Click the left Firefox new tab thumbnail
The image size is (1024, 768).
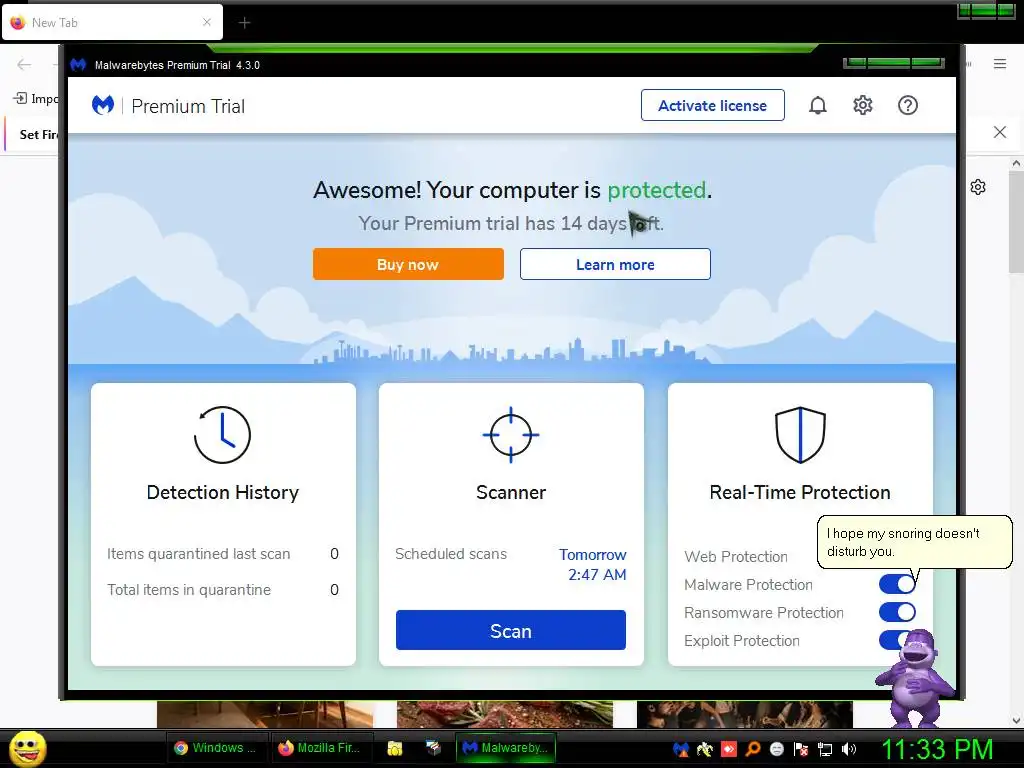(x=264, y=714)
